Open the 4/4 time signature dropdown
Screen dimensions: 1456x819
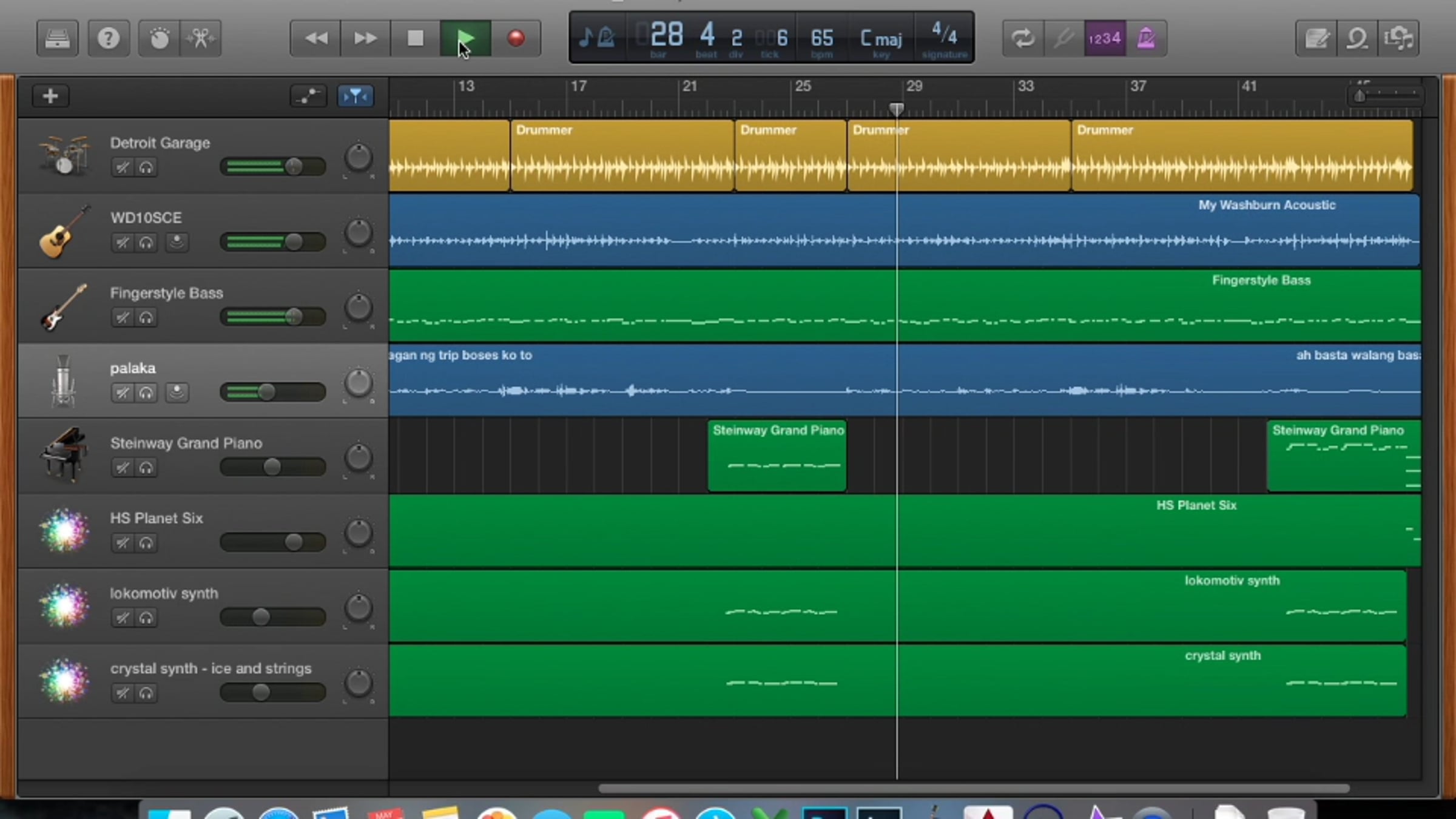click(944, 36)
